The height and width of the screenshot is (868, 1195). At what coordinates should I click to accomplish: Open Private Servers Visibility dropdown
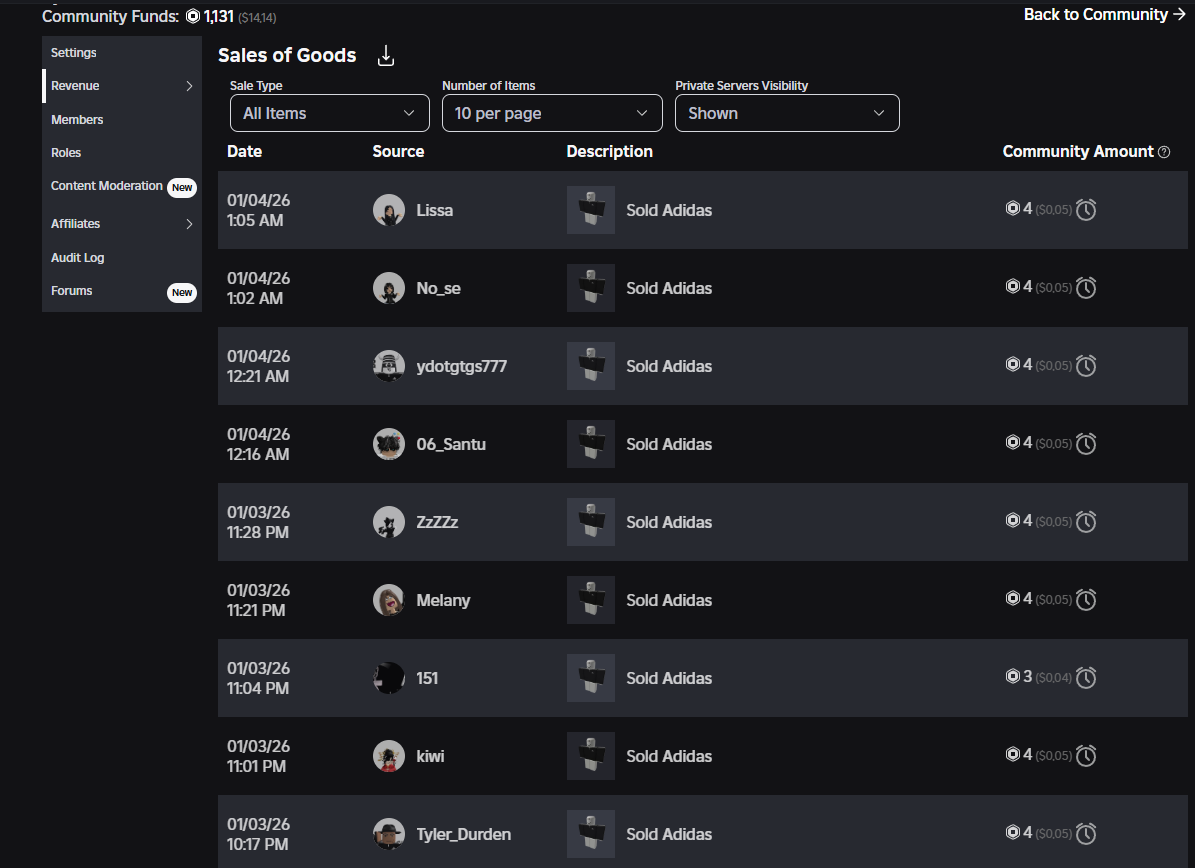click(787, 113)
